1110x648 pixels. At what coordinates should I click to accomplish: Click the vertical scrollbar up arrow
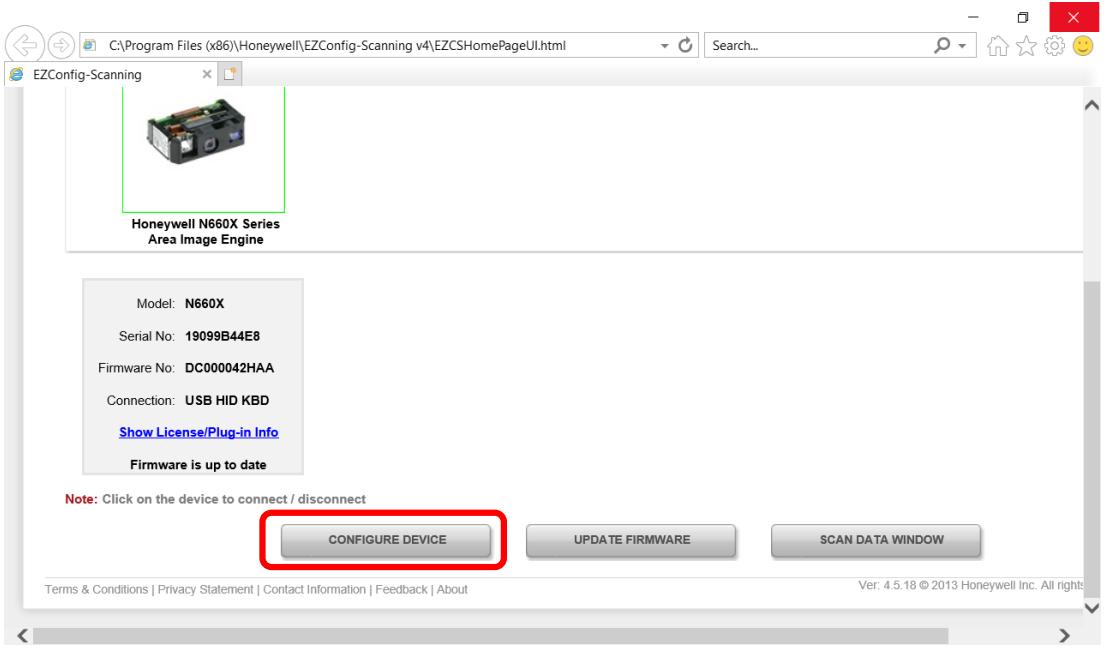(1092, 106)
